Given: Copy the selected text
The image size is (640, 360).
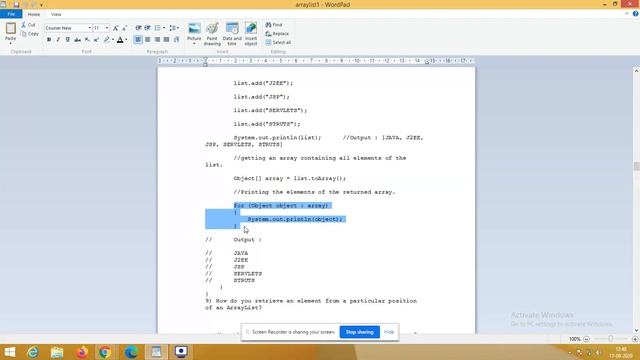Looking at the screenshot, I should click(x=30, y=34).
